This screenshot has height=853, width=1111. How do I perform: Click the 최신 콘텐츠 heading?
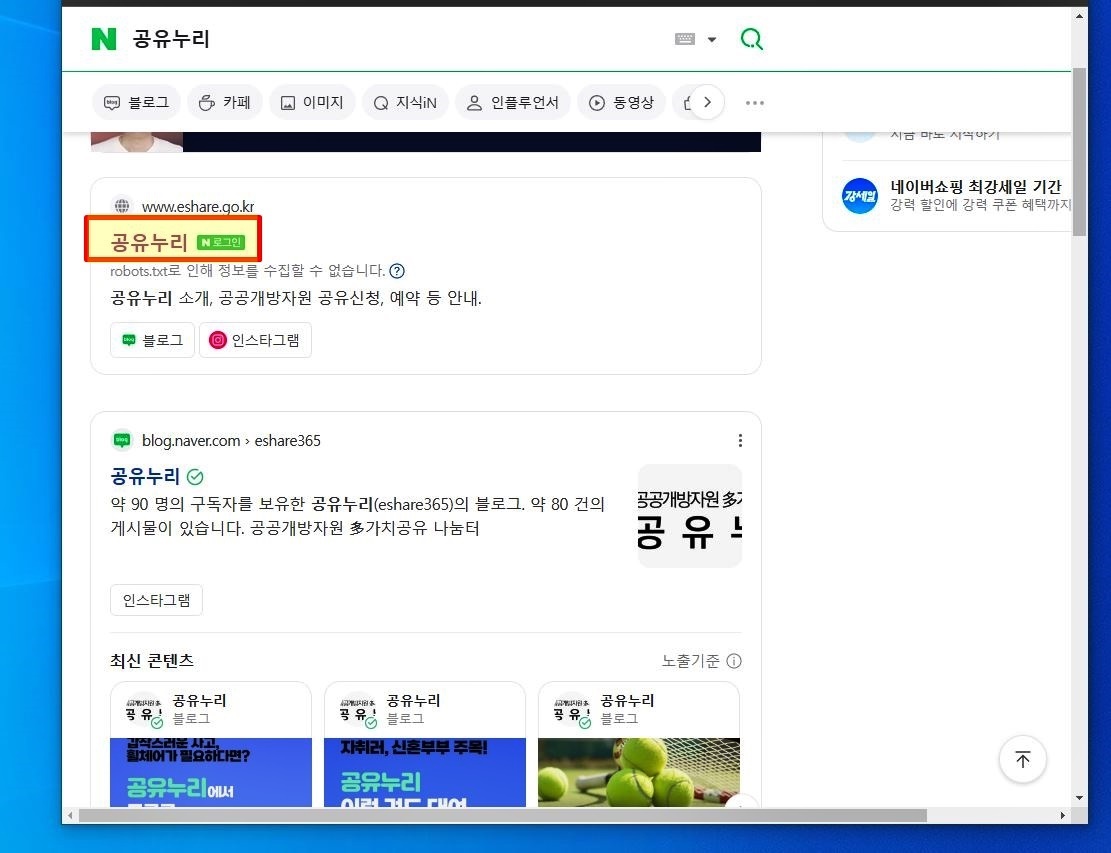click(x=152, y=661)
